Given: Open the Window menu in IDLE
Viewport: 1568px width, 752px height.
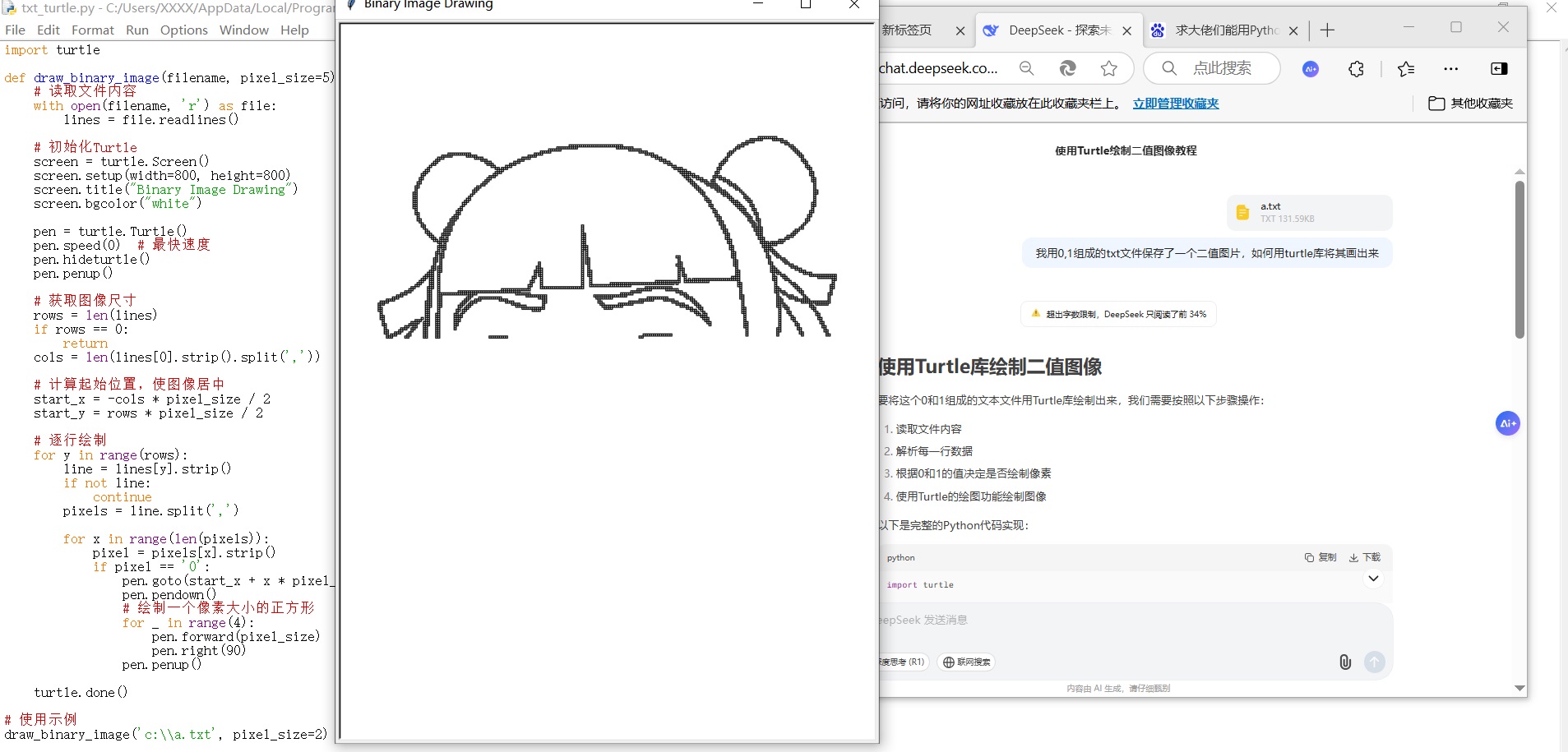Looking at the screenshot, I should [x=244, y=30].
